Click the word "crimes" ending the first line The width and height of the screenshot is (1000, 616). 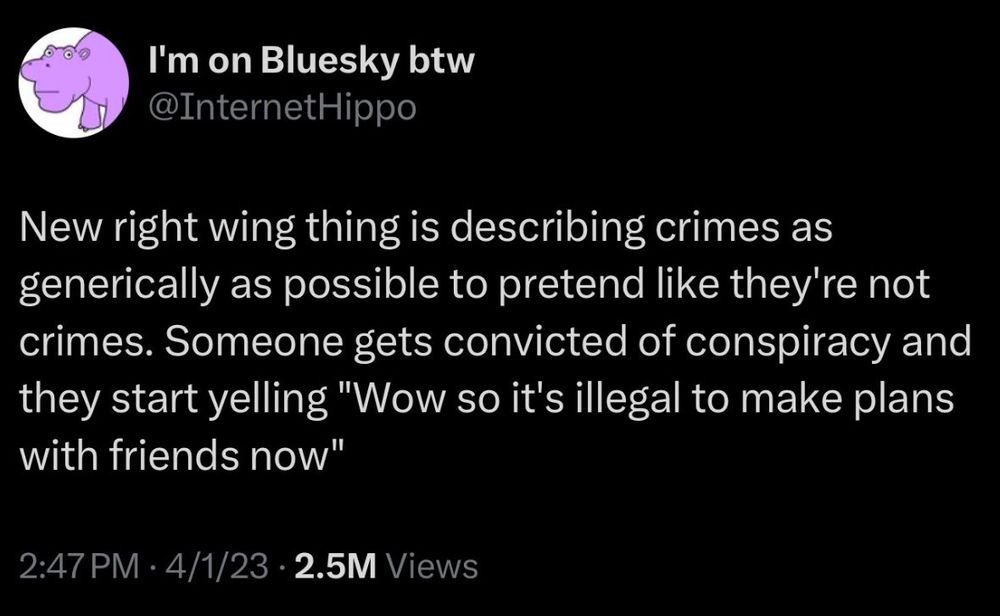pyautogui.click(x=718, y=228)
